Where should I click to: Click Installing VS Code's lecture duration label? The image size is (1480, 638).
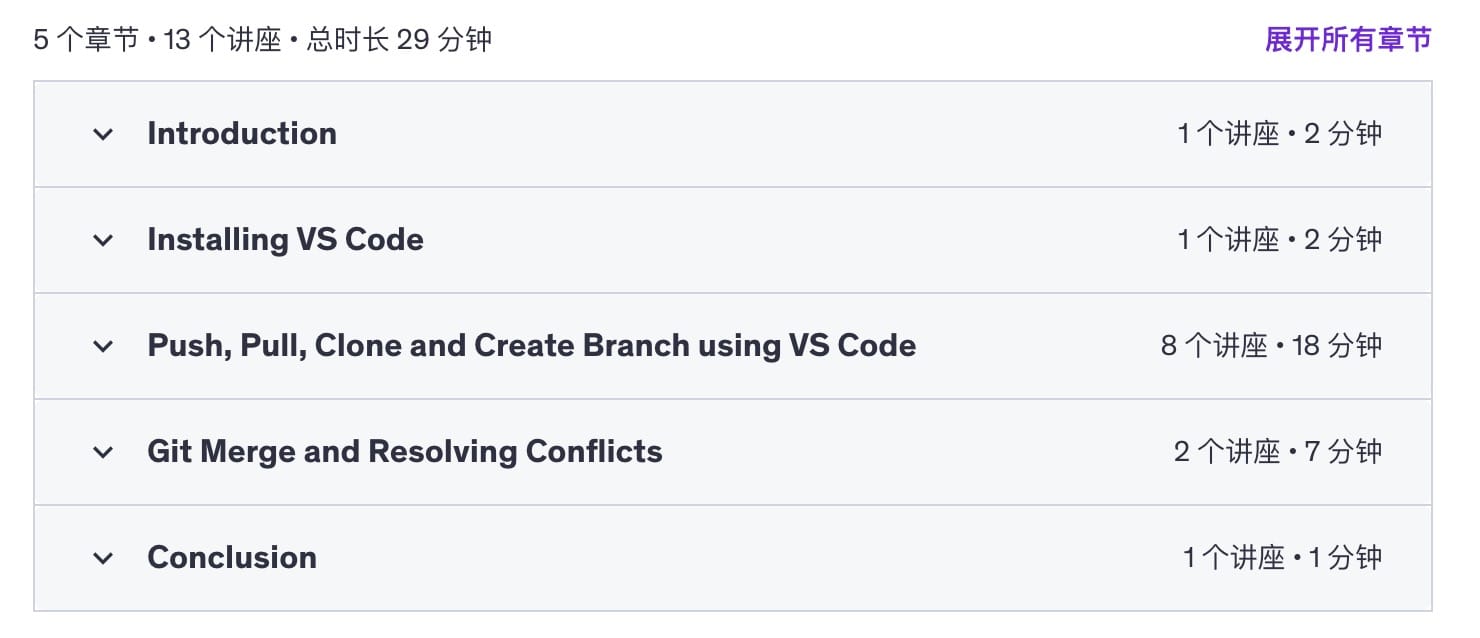pos(1279,240)
